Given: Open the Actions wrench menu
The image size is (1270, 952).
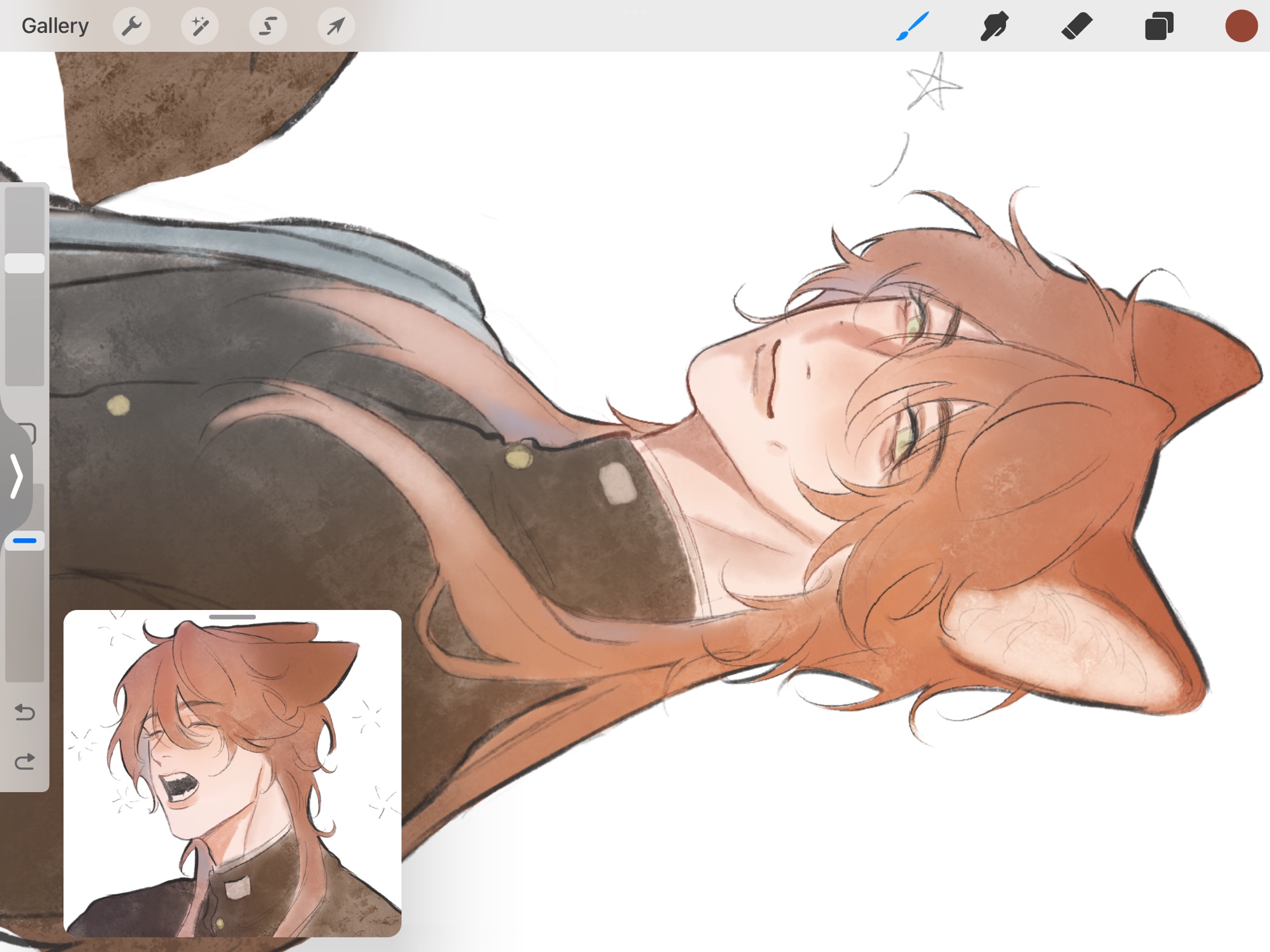Looking at the screenshot, I should tap(131, 26).
